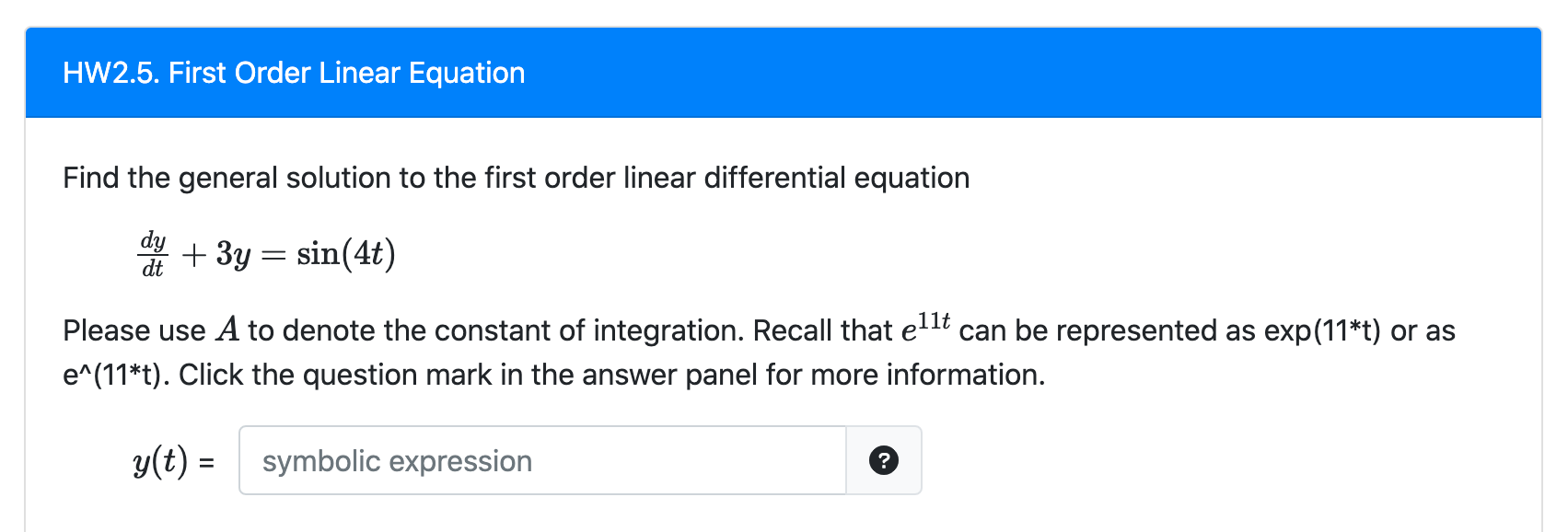
Task: Click the italic A constant symbol
Action: [227, 330]
